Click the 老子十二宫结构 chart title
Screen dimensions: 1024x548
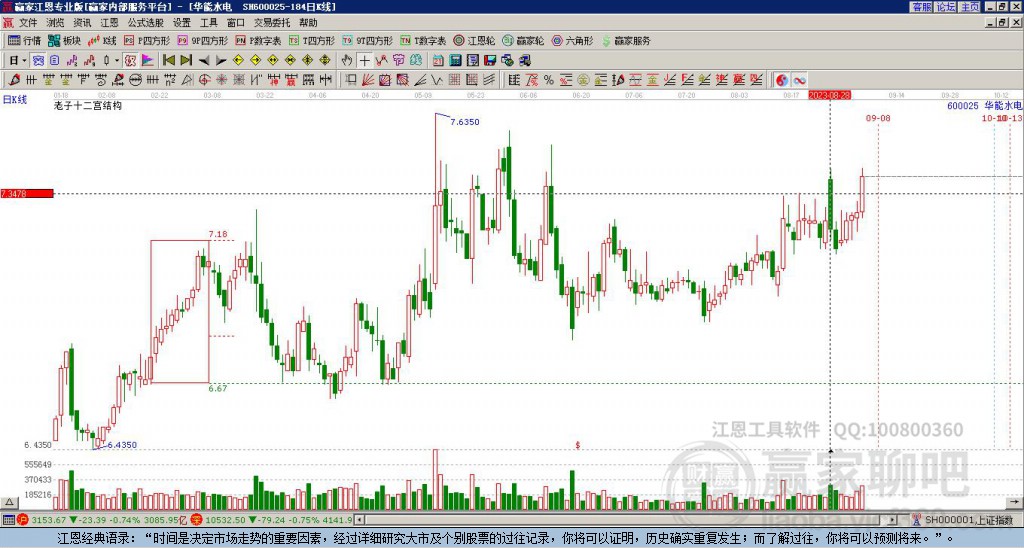[x=88, y=106]
